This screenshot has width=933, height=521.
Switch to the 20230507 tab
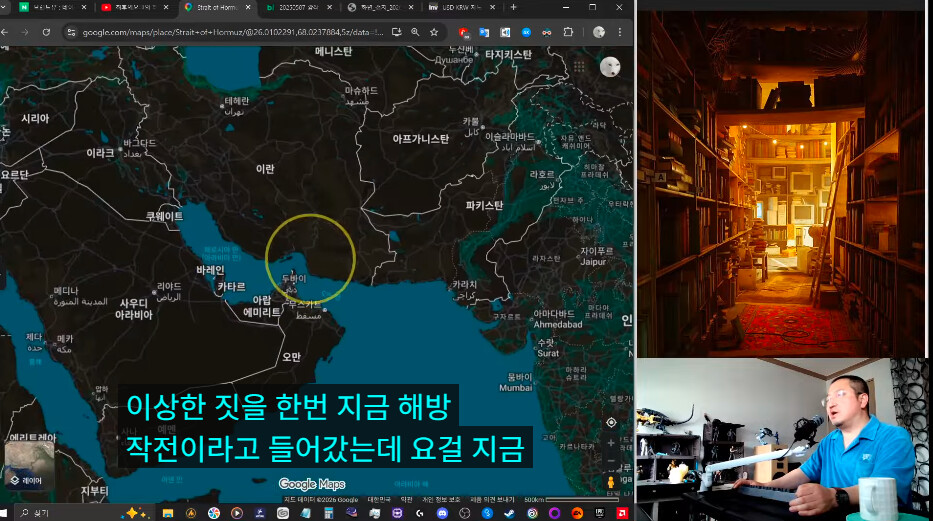point(298,7)
